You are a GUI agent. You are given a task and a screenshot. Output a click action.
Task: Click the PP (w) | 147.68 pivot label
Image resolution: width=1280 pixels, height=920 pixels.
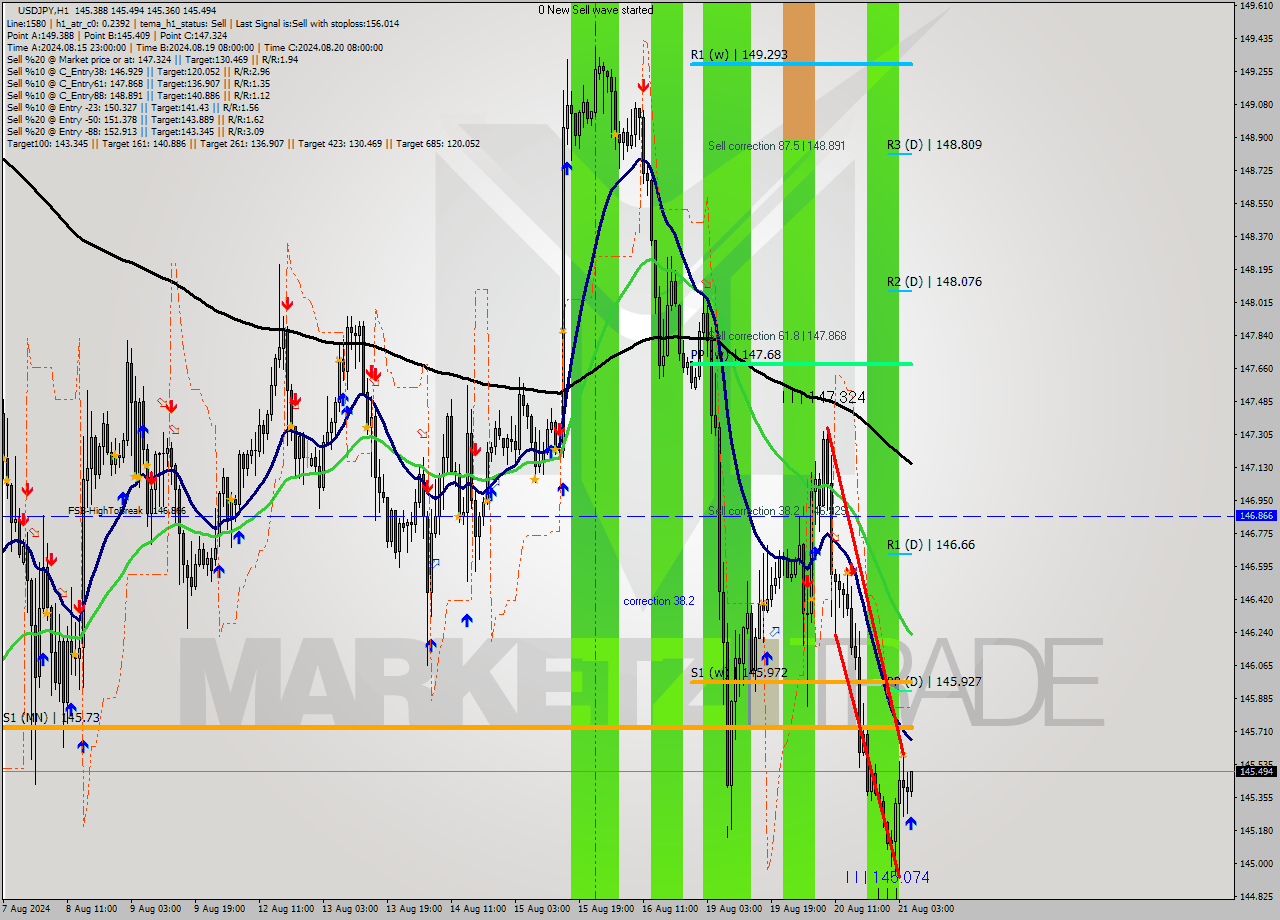point(736,355)
